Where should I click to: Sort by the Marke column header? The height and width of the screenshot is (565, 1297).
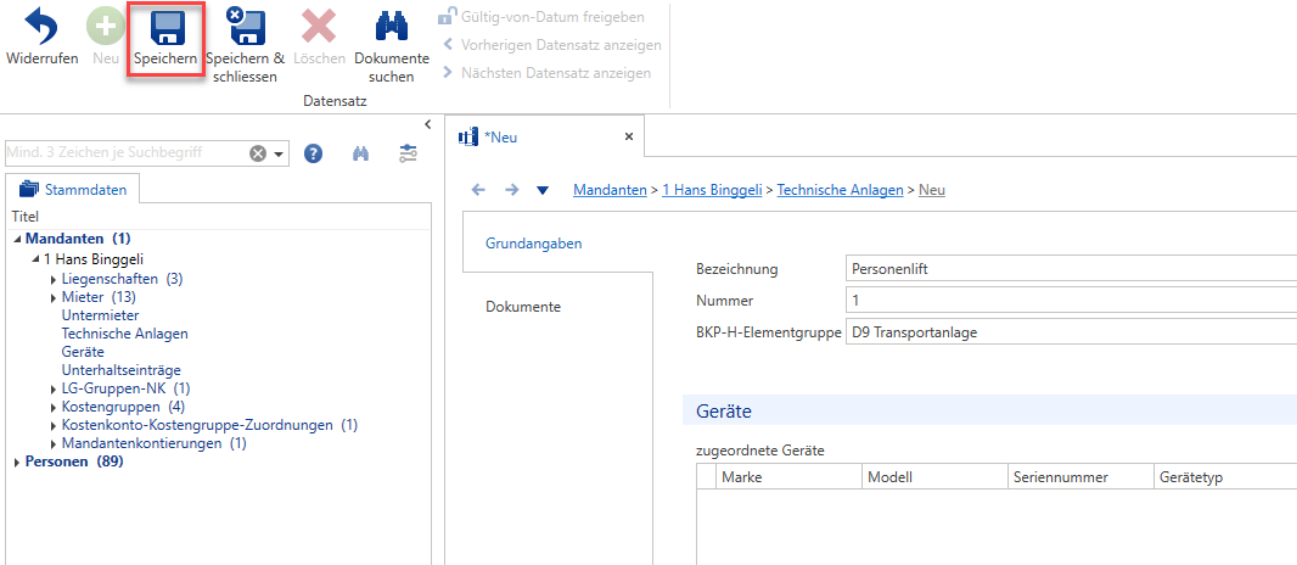click(x=790, y=477)
